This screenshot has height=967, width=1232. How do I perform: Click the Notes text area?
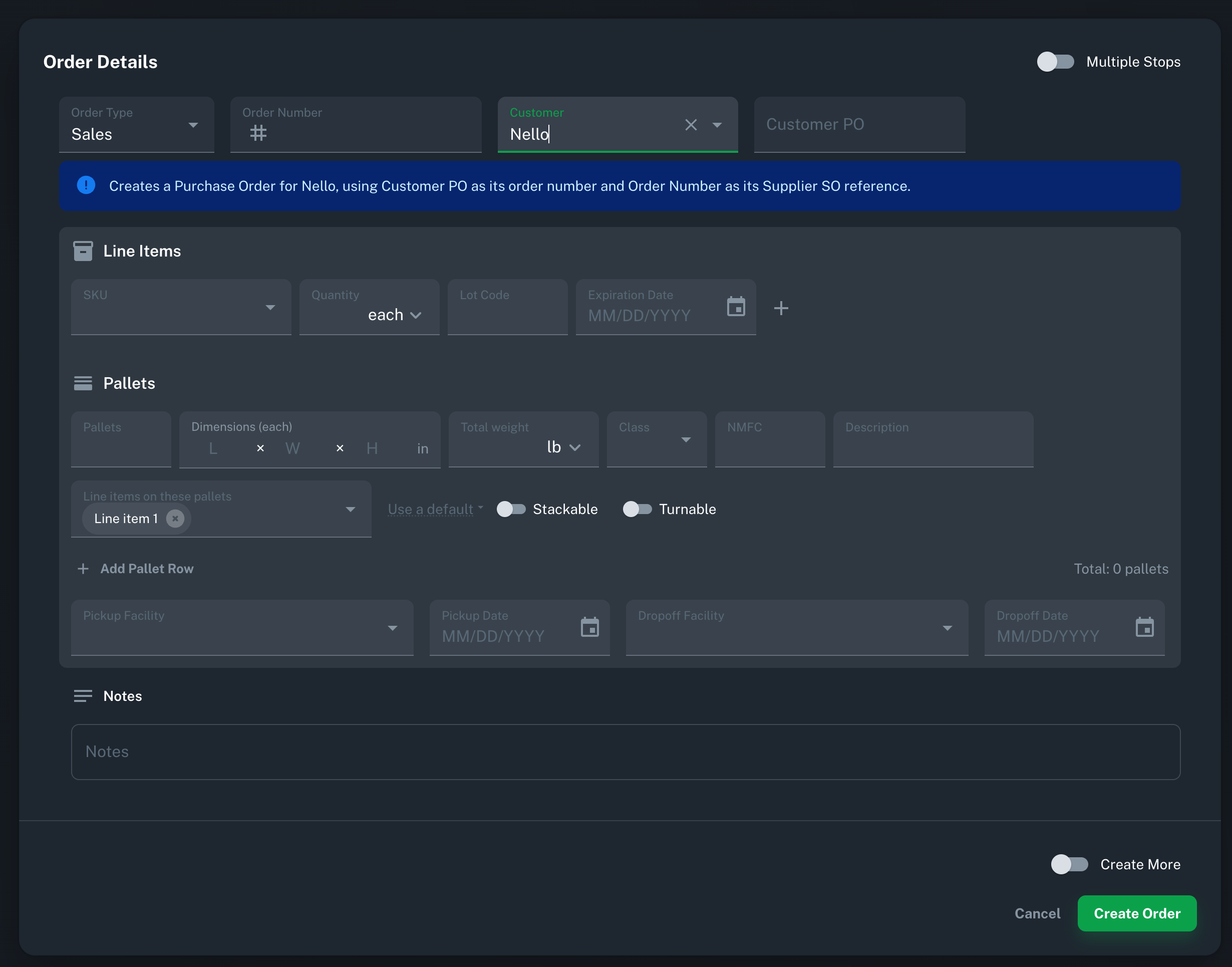[x=626, y=752]
